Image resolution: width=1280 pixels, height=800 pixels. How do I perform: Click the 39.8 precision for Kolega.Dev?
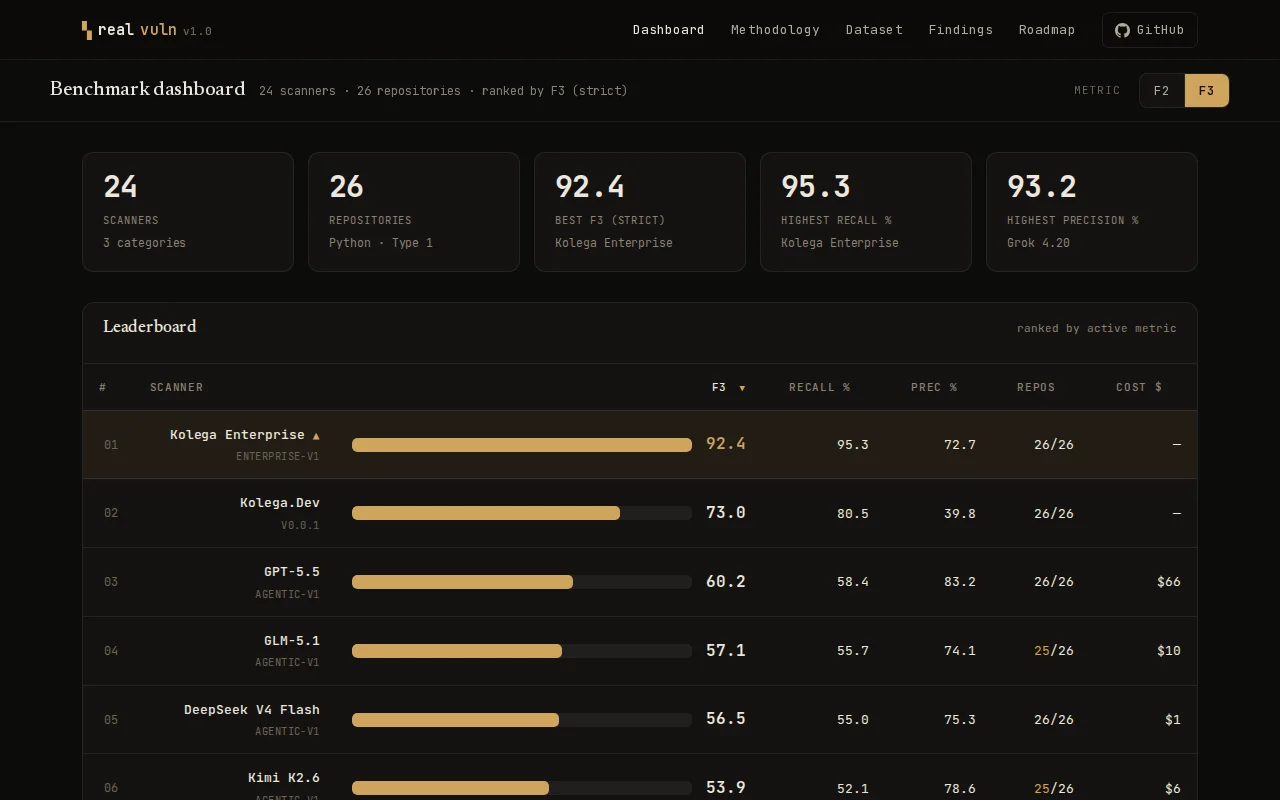tap(960, 514)
